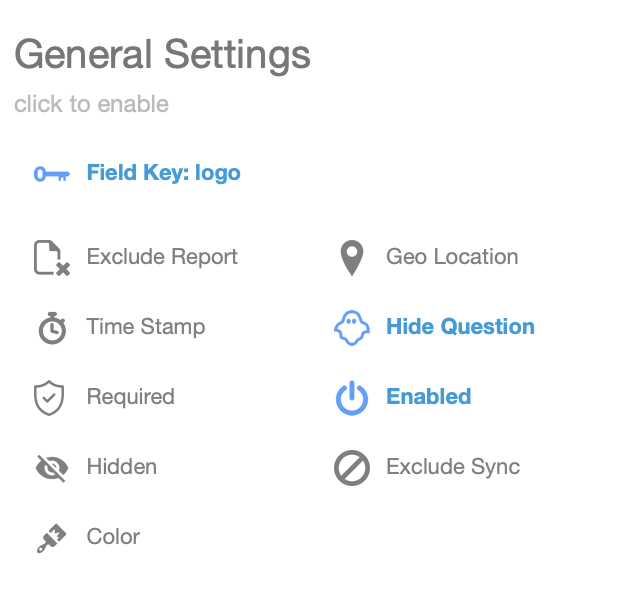Open the Field Key: logo setting
Image resolution: width=626 pixels, height=600 pixels.
[x=163, y=173]
